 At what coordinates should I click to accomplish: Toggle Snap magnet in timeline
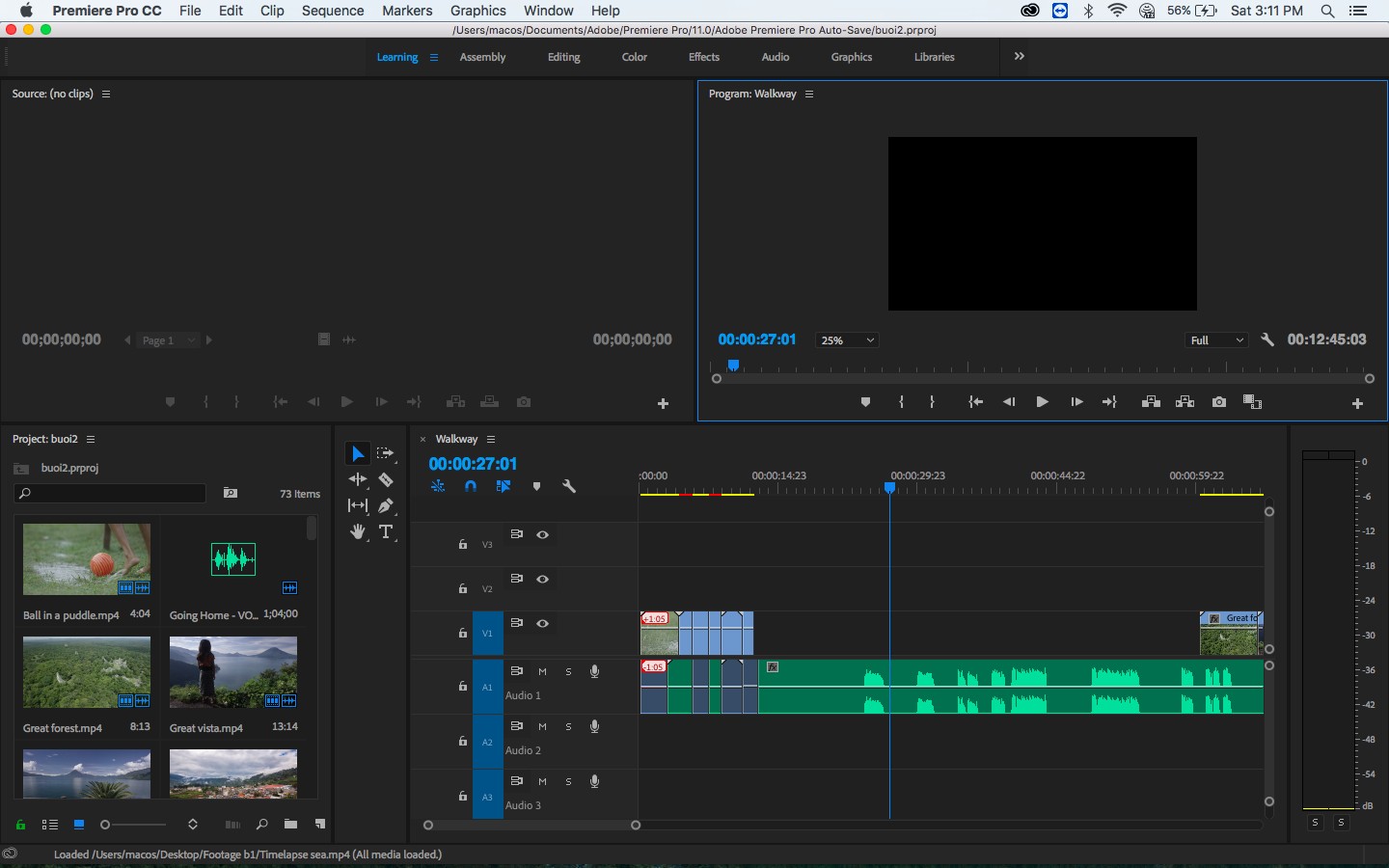(471, 486)
